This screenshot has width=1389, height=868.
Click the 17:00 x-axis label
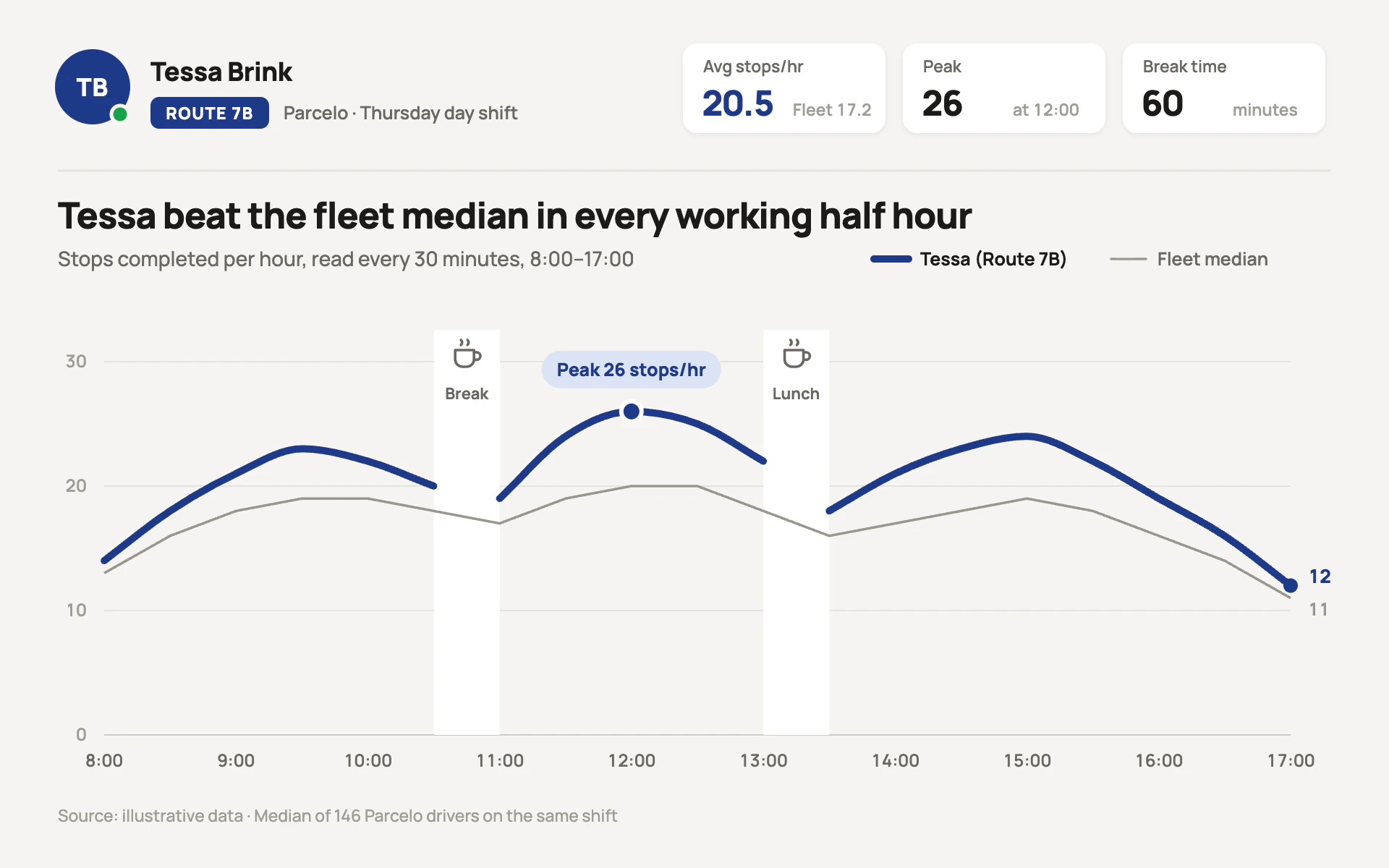(1291, 760)
